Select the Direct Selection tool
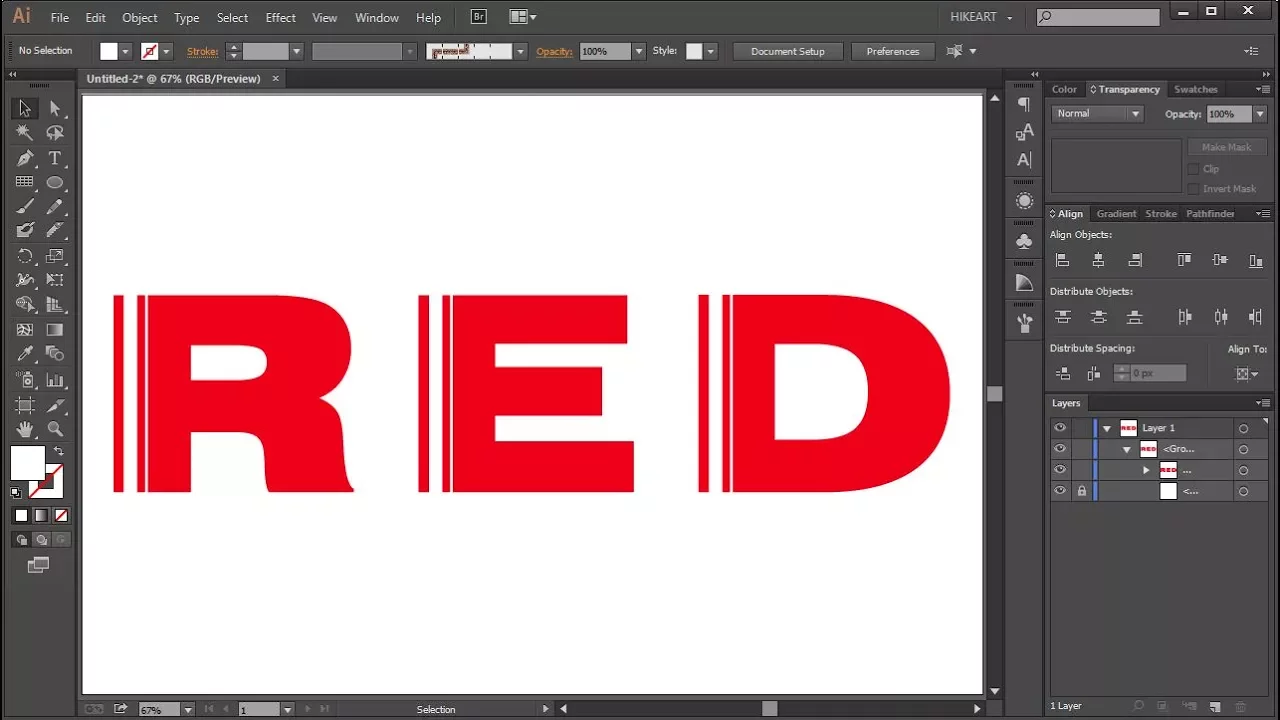Image resolution: width=1280 pixels, height=720 pixels. [x=55, y=108]
